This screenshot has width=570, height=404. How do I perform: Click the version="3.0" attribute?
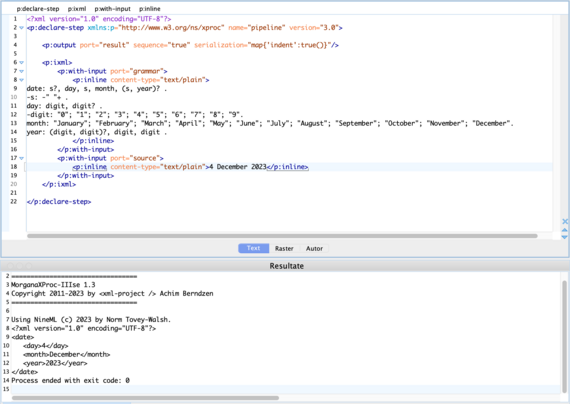pos(314,28)
